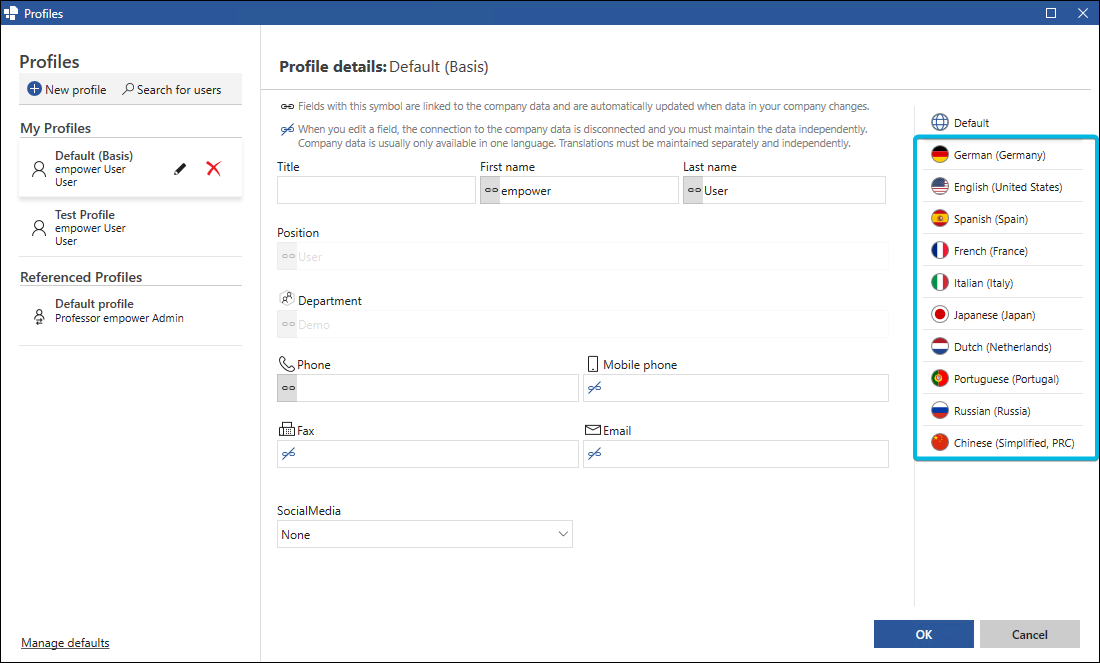
Task: Click the First name field containing empower
Action: (579, 190)
